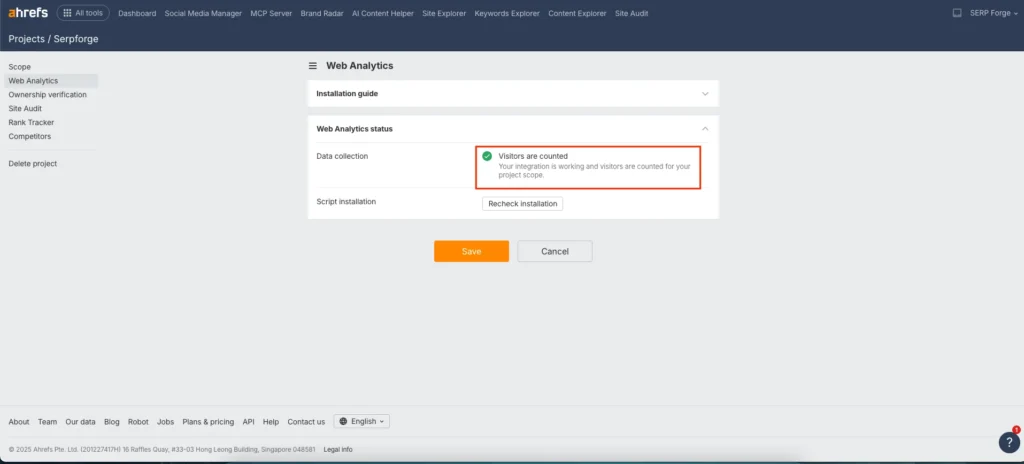Open the Plans & pricing footer link
Viewport: 1024px width, 464px height.
(x=208, y=422)
